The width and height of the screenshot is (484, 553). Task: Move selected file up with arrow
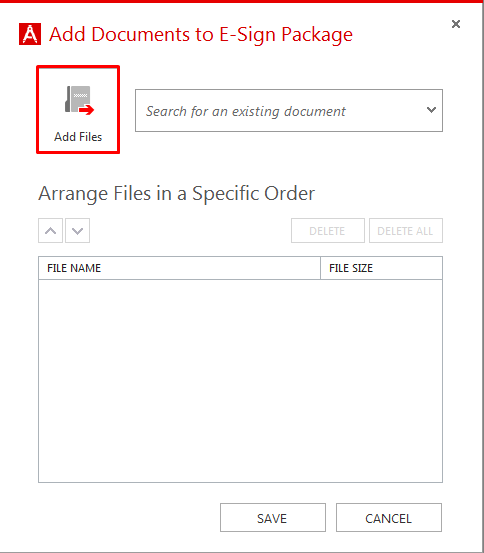(x=50, y=231)
